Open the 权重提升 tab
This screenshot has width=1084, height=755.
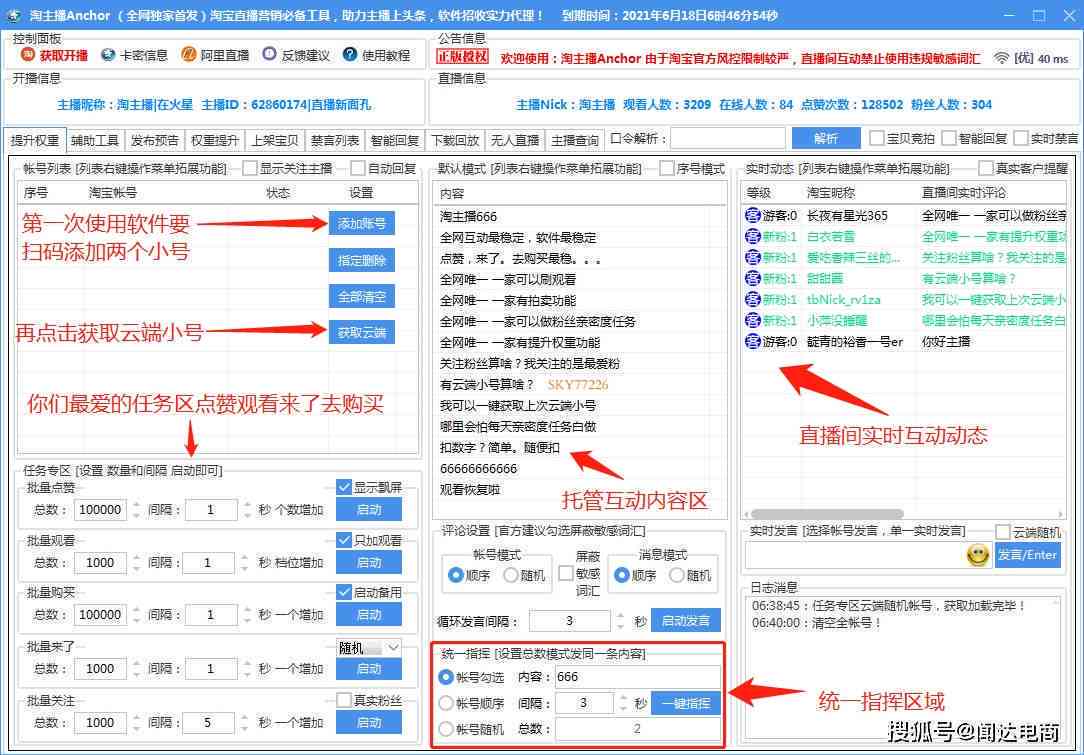(215, 140)
